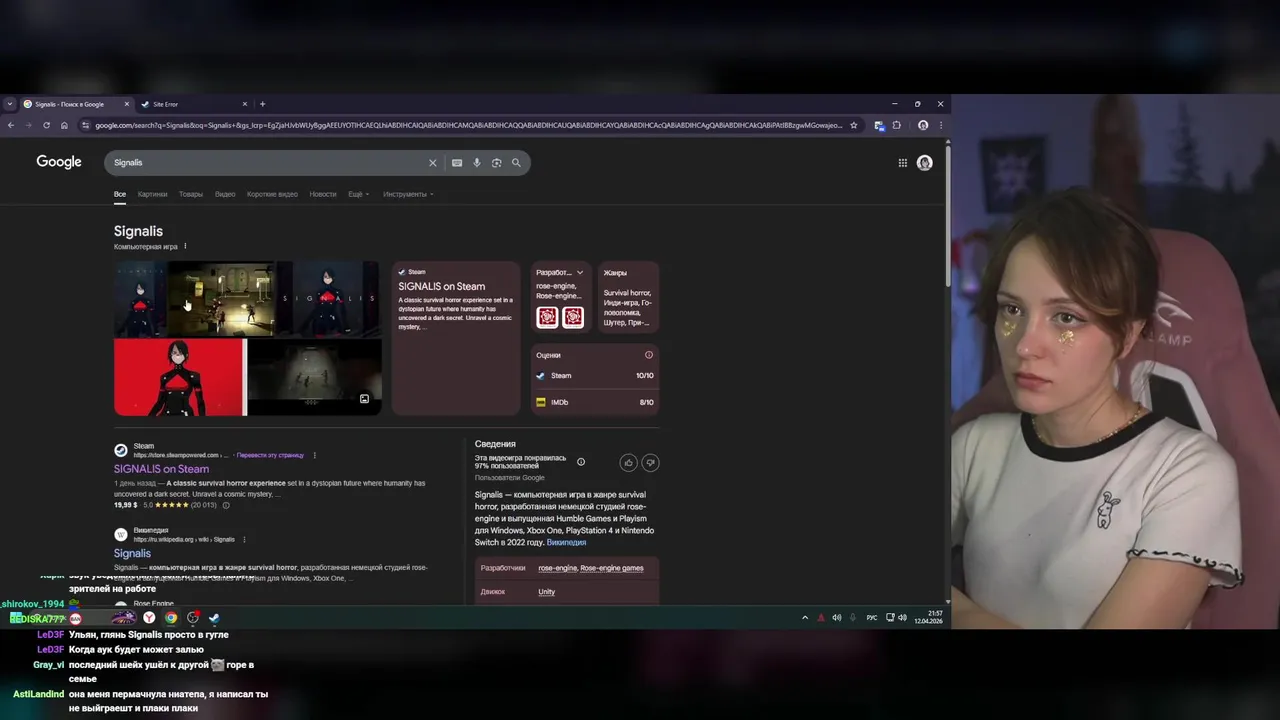
Task: Switch to Товары tab
Action: pos(191,194)
